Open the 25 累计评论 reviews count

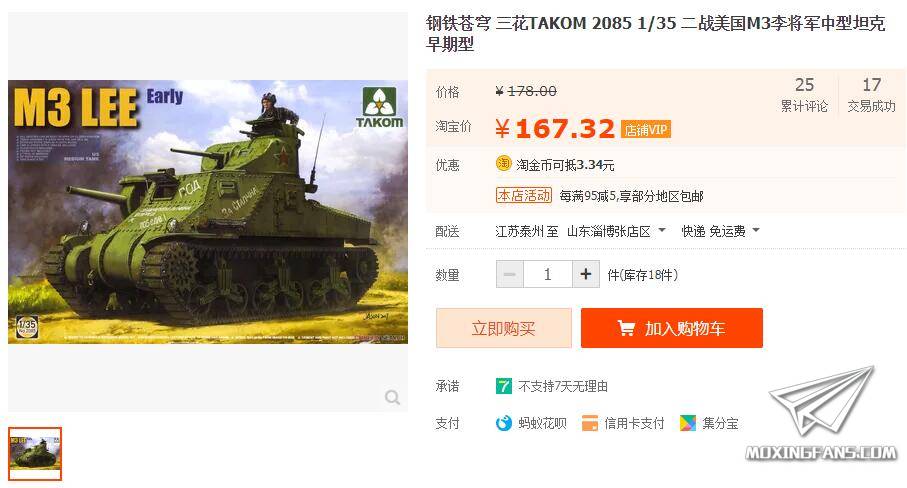(804, 95)
